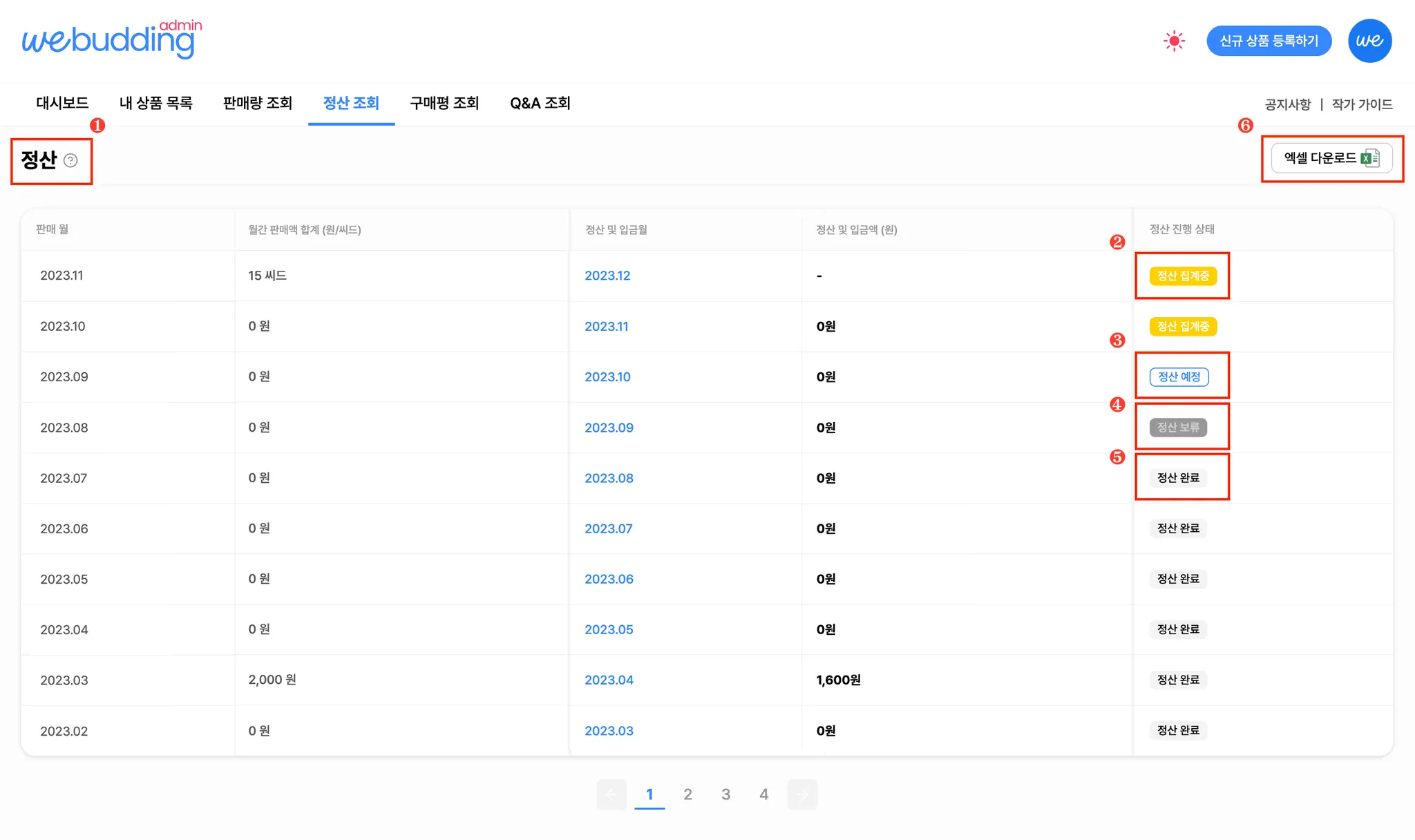This screenshot has height=840, width=1415.
Task: Open the 판매량 조회 tab
Action: [258, 103]
